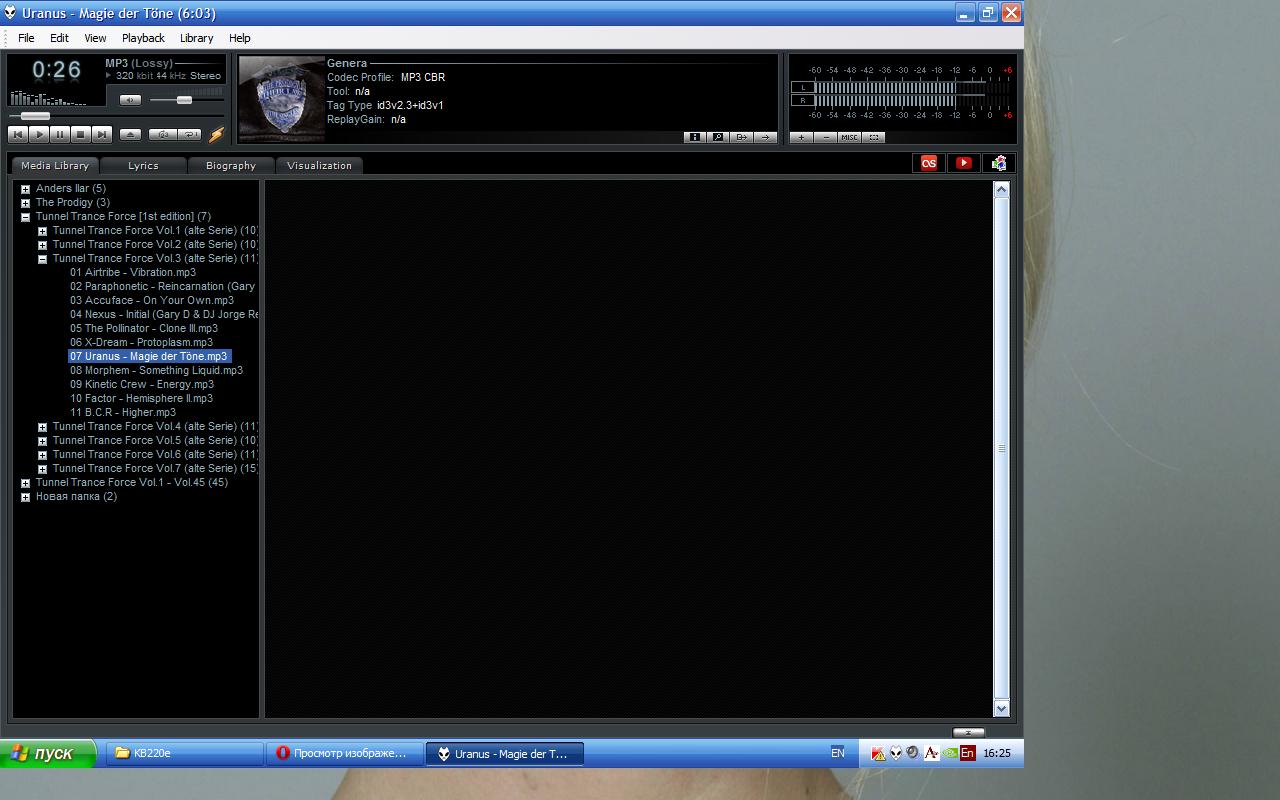
Task: Click the export arrow button in info panel
Action: click(x=742, y=137)
